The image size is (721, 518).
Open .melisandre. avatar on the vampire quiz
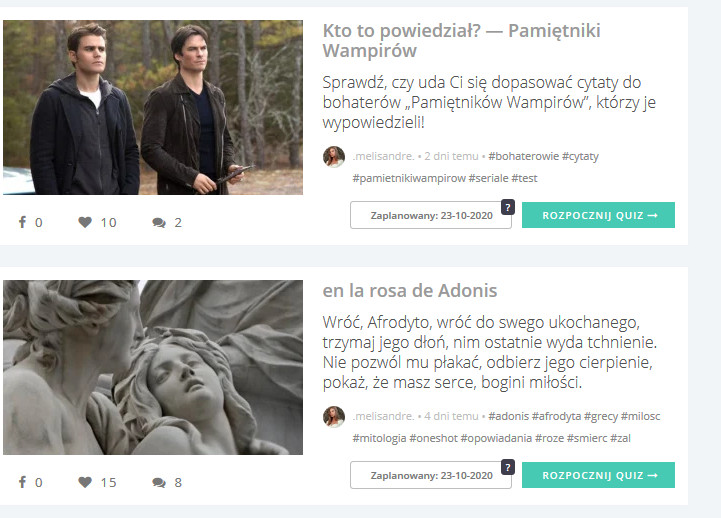[x=334, y=157]
